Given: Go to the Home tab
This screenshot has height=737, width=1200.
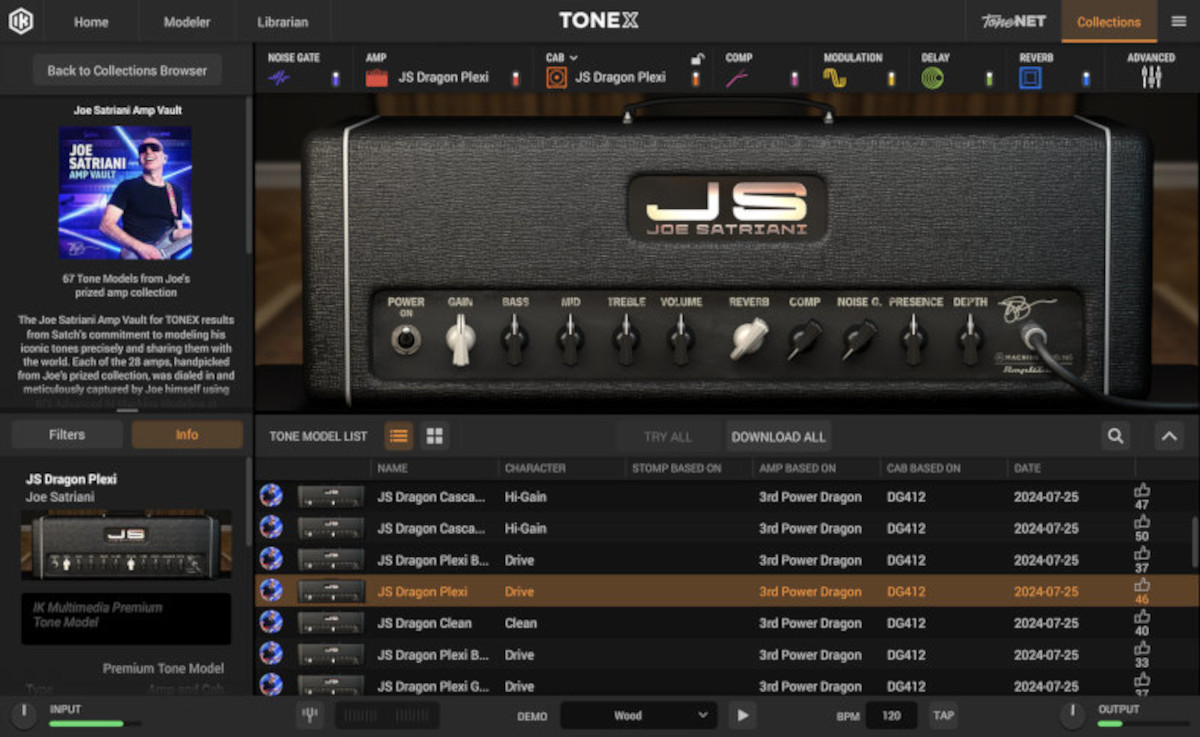Looking at the screenshot, I should (x=91, y=21).
